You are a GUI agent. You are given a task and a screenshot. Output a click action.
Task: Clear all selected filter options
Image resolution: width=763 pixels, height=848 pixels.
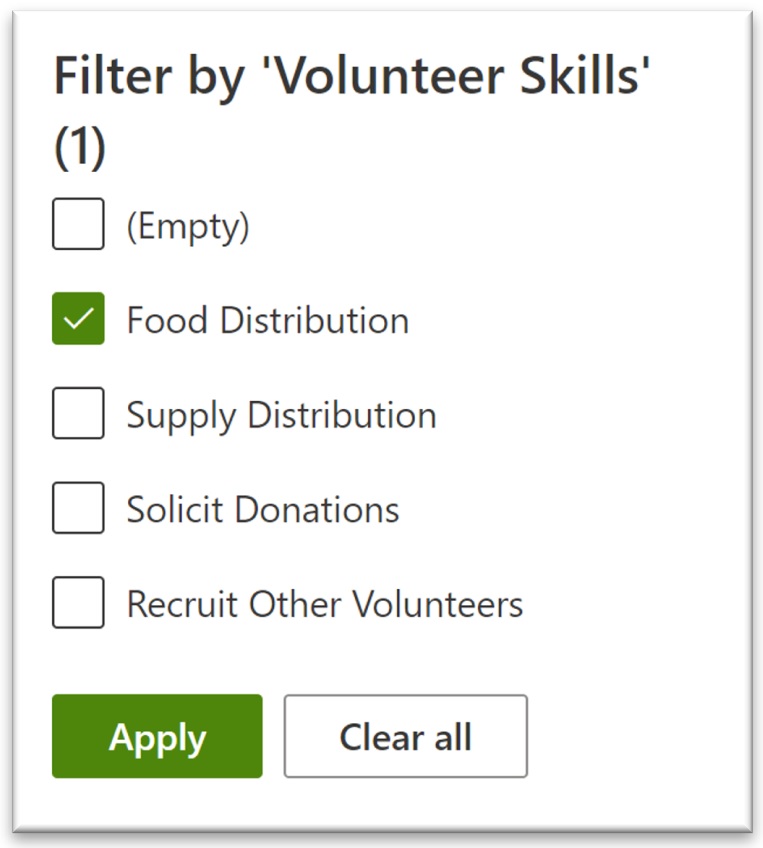click(405, 736)
